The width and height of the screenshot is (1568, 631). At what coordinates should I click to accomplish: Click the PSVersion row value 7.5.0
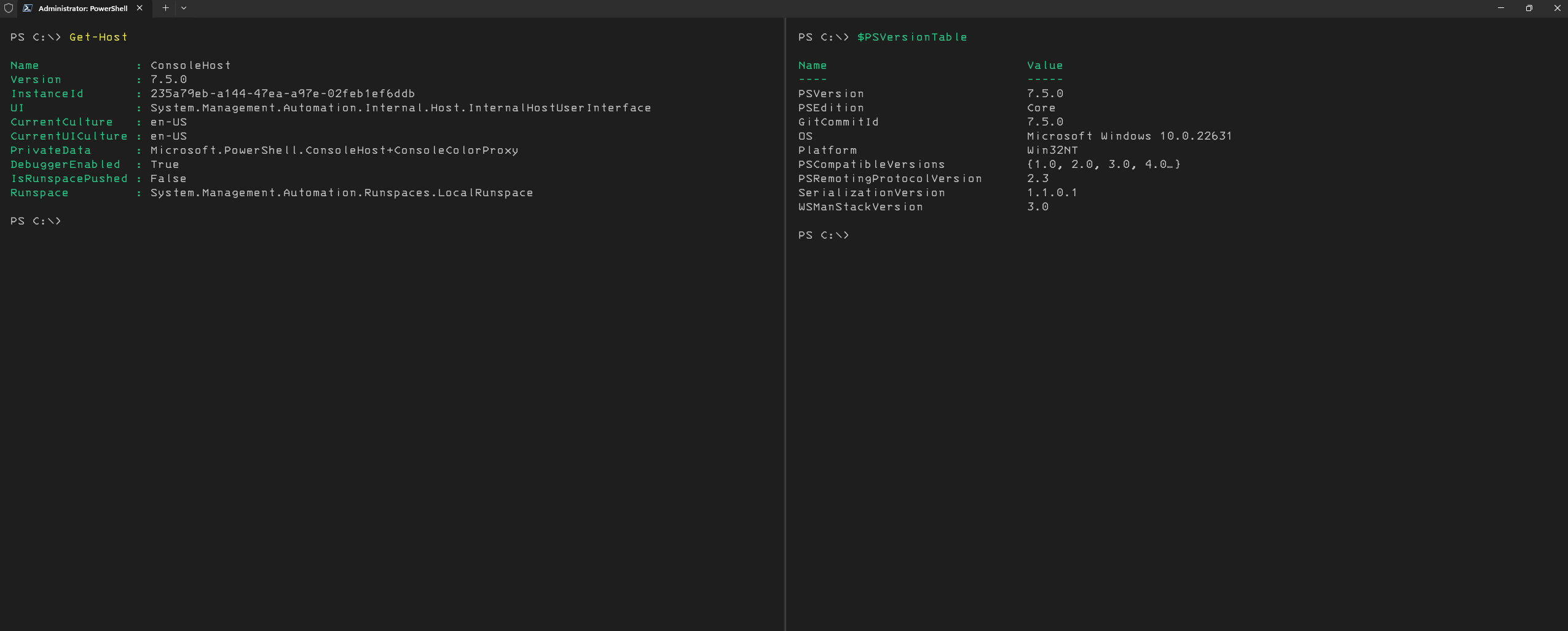click(x=1045, y=93)
